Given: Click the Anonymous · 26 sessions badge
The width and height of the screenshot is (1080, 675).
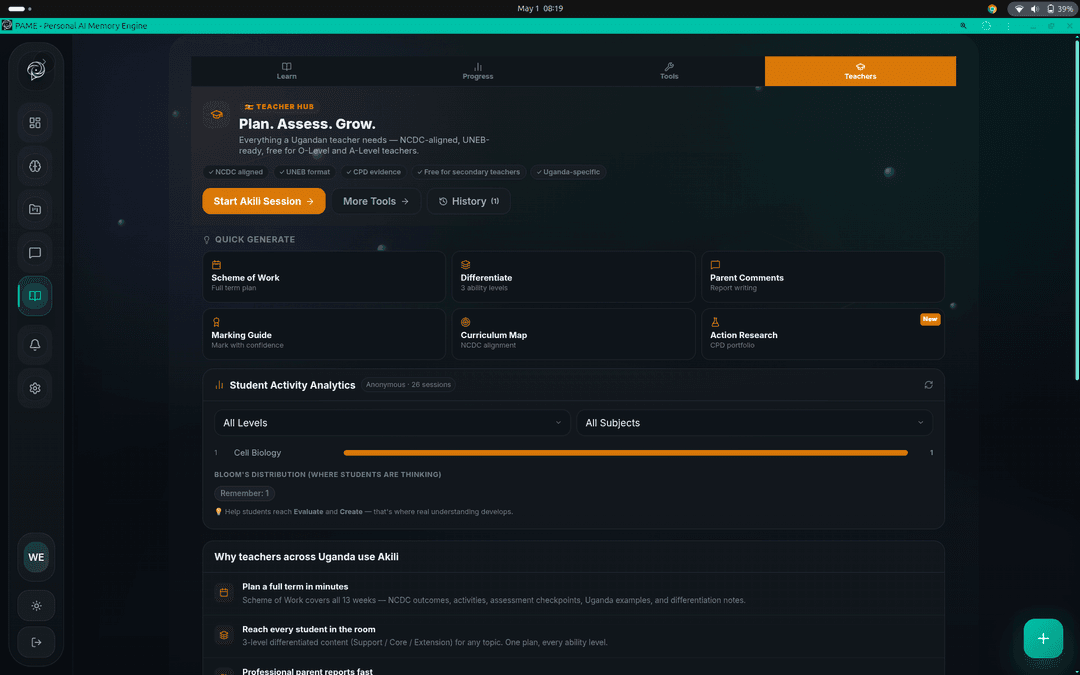Looking at the screenshot, I should [408, 385].
